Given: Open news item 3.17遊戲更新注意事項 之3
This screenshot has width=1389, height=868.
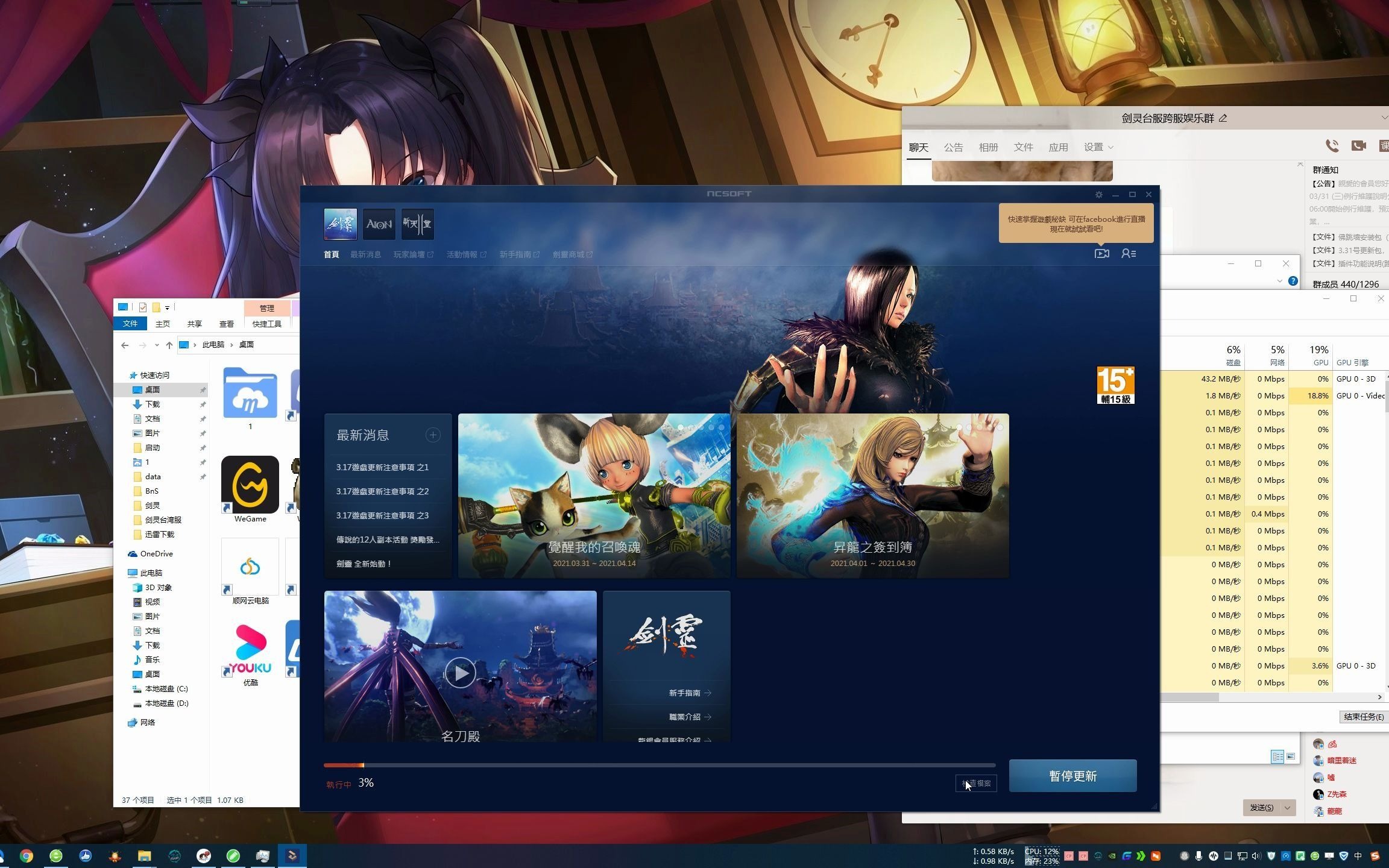Looking at the screenshot, I should click(x=382, y=515).
